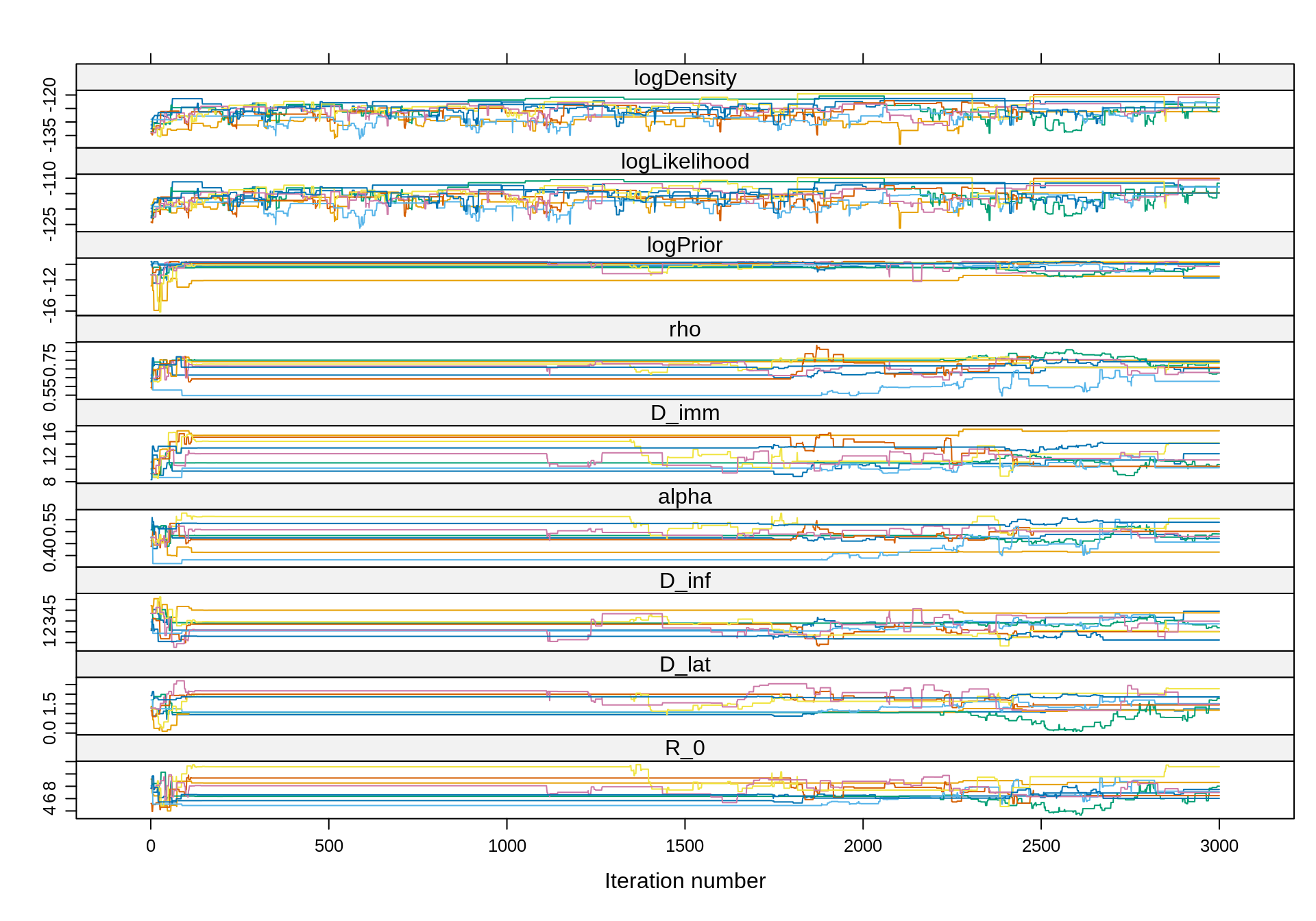Click the -16 -12 logPrior y-axis label
Screen dimensions: 1316x921
(x=50, y=295)
